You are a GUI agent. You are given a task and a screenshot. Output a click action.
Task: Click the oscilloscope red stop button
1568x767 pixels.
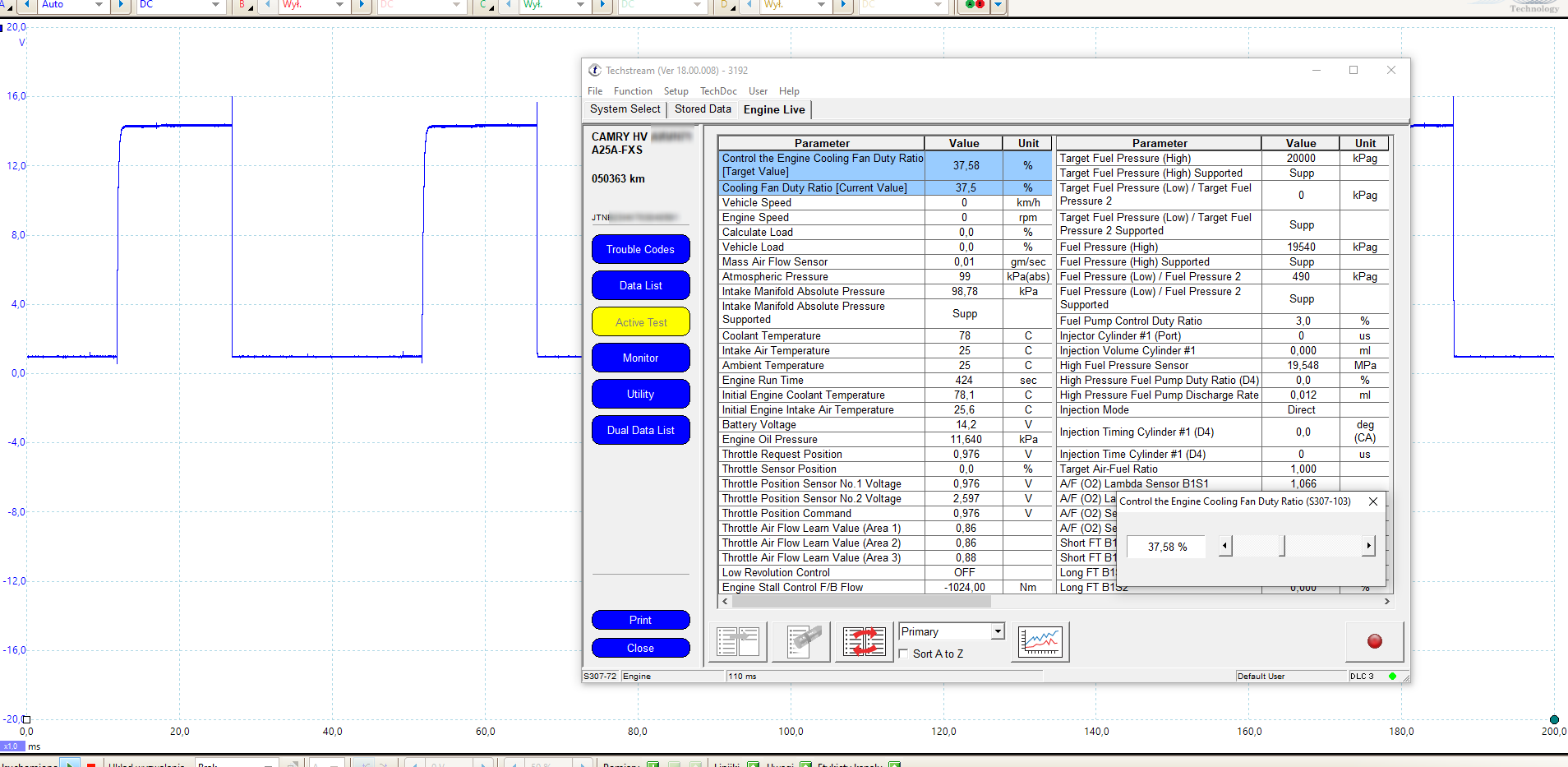[91, 765]
